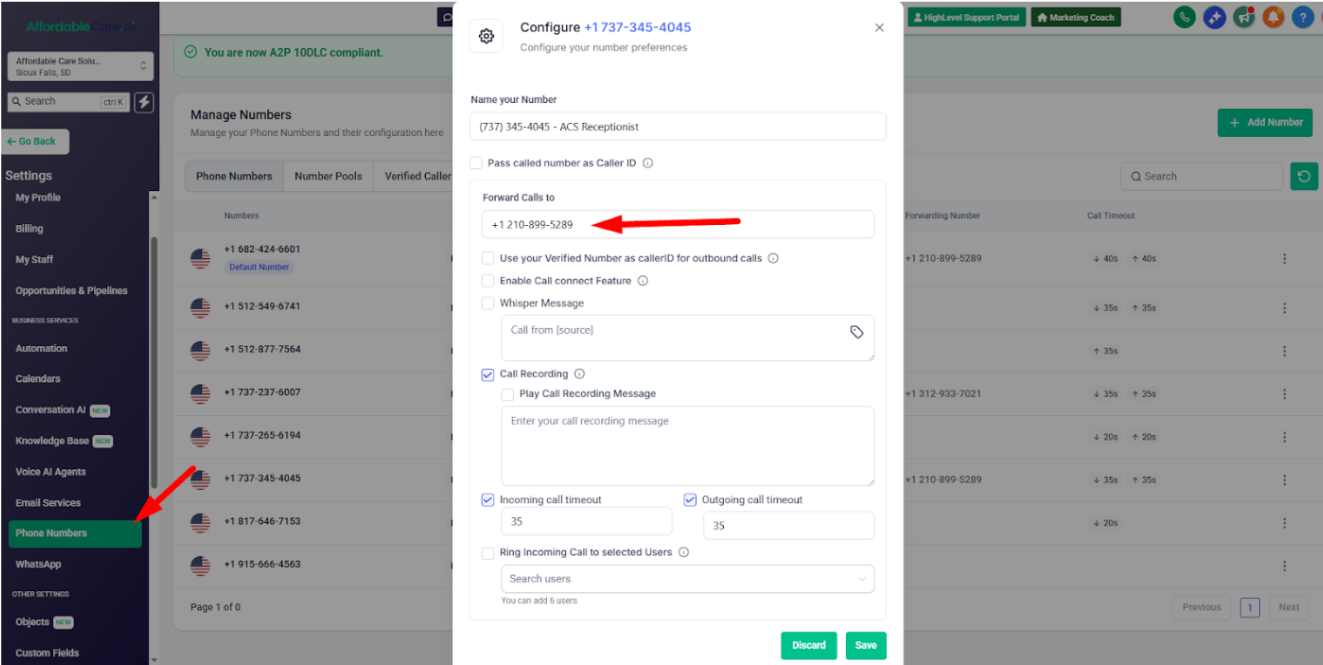Click the megaphone announcements icon
This screenshot has width=1323, height=665.
pos(1244,17)
